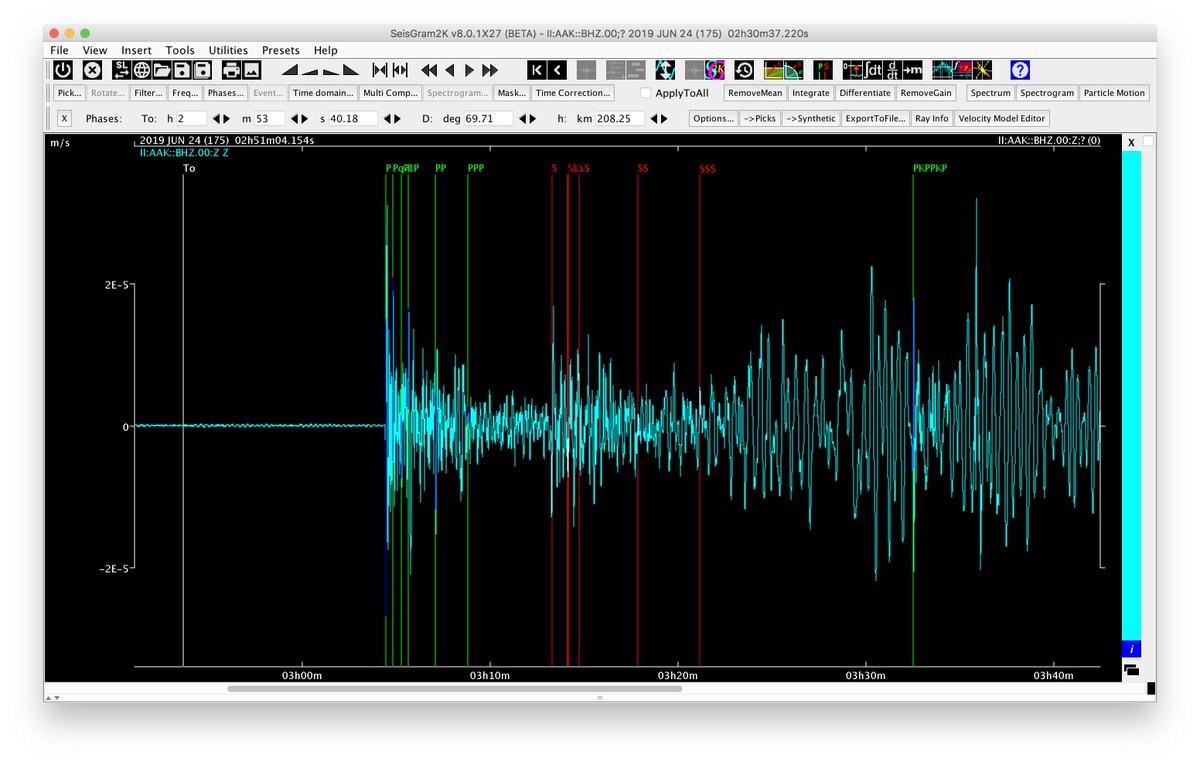Click the Particle Motion button
1200x765 pixels.
[1114, 93]
